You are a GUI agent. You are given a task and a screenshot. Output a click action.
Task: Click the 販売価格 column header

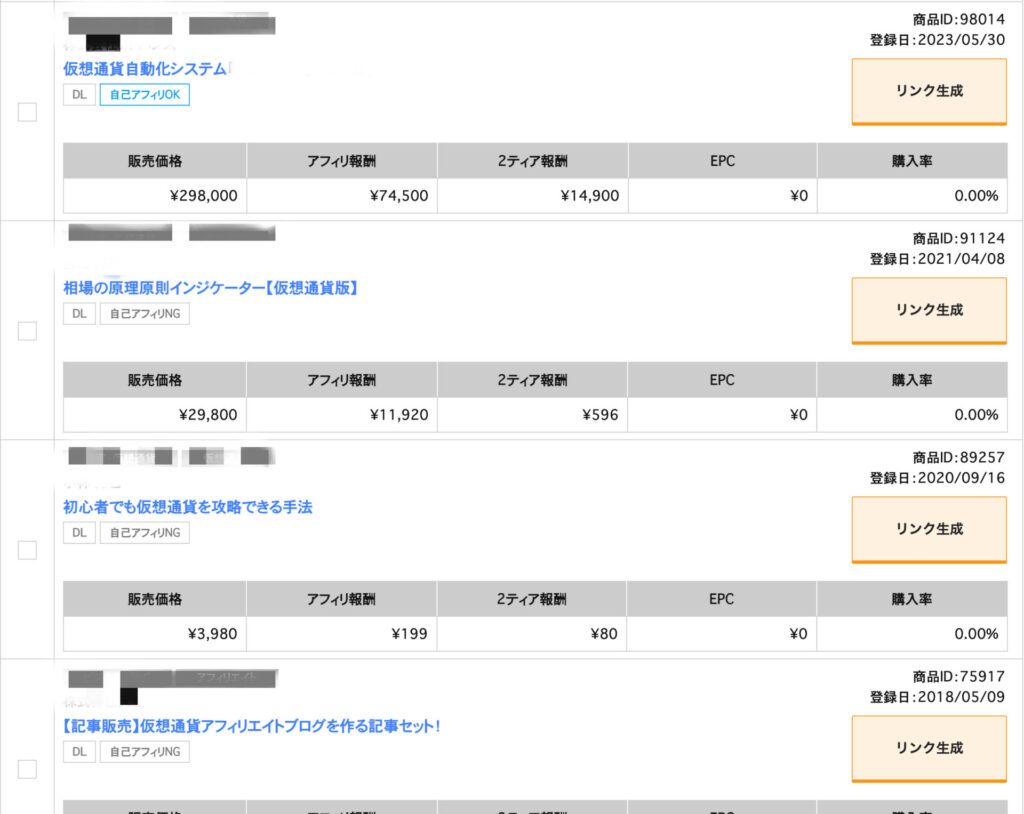tap(153, 160)
